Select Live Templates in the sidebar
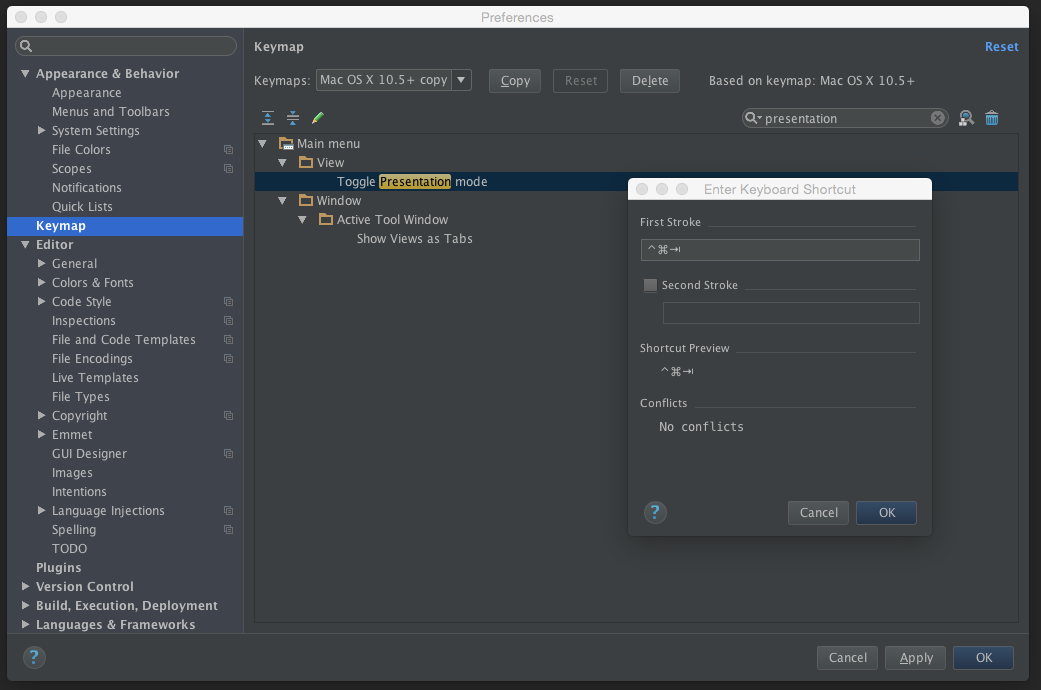 [x=95, y=378]
